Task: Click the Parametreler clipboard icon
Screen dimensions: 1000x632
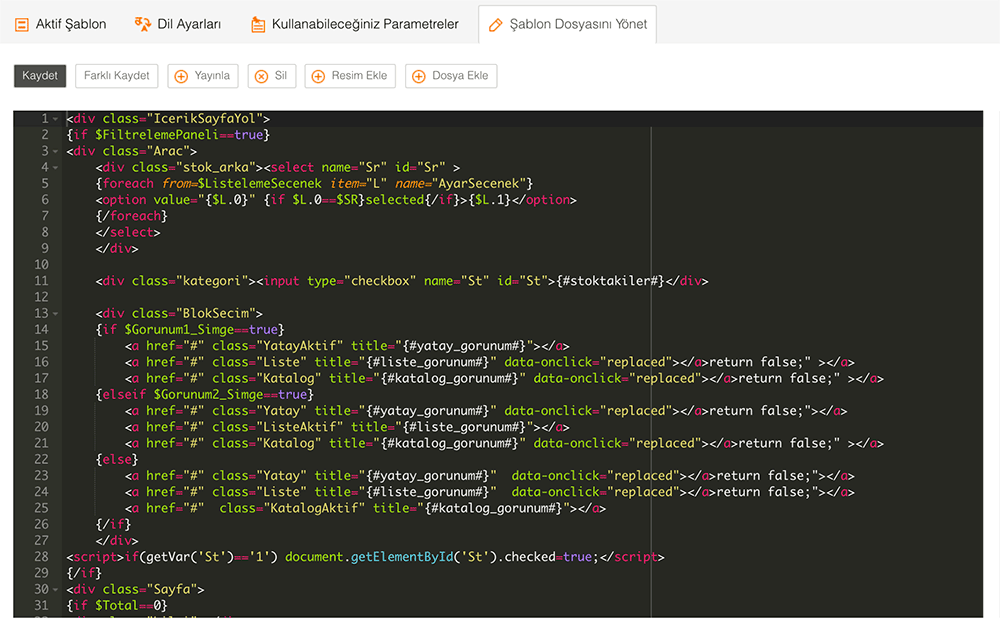Action: (x=258, y=25)
